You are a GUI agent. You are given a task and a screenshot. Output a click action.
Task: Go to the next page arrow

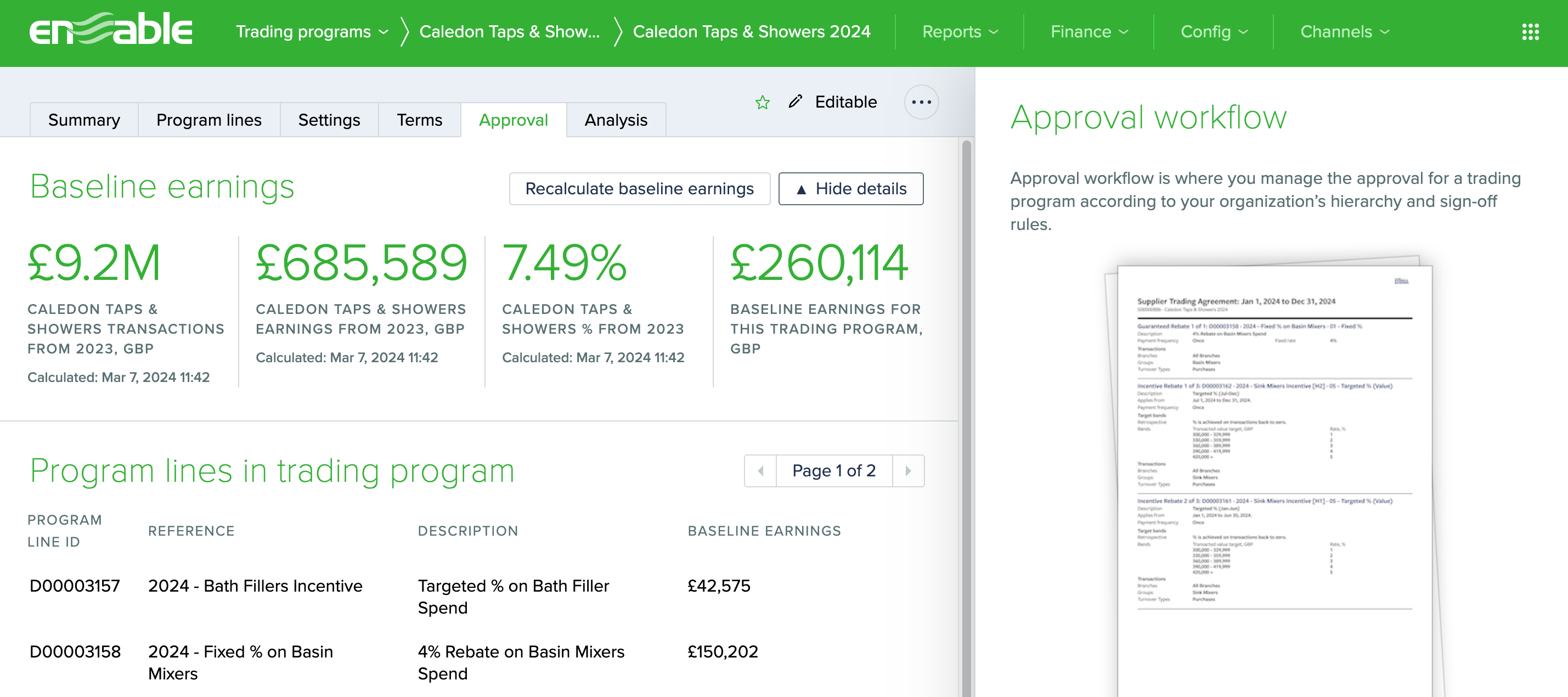click(x=907, y=470)
